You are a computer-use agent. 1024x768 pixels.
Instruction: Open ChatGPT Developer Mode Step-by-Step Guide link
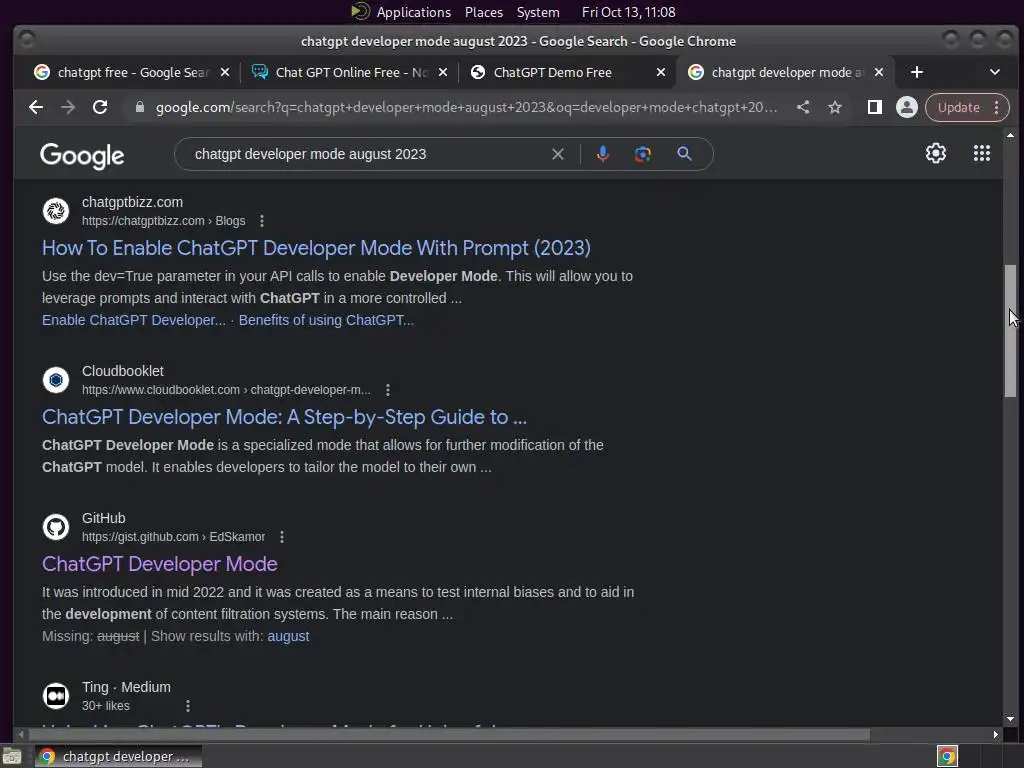(284, 417)
